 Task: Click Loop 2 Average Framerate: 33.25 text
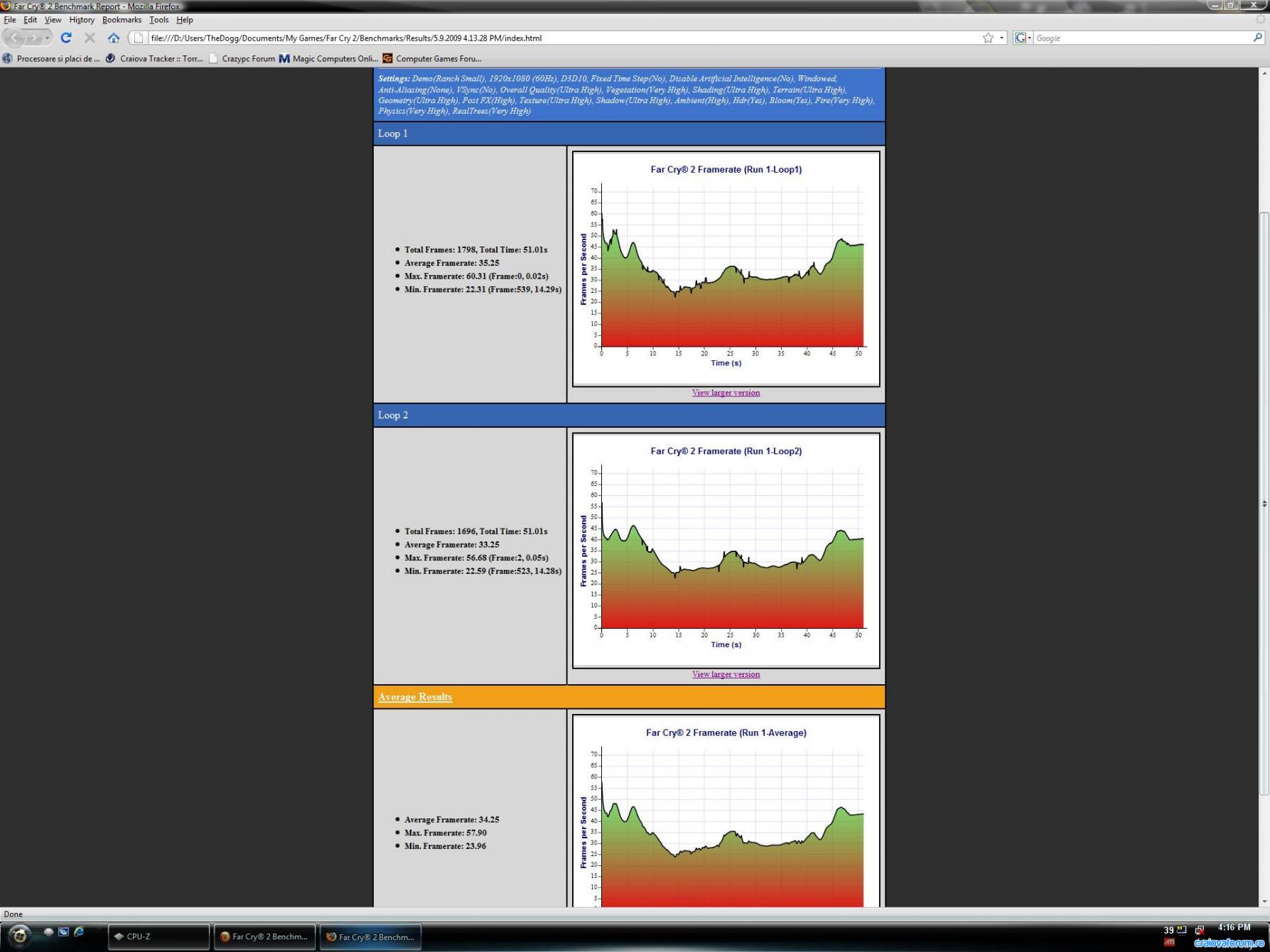pos(451,545)
